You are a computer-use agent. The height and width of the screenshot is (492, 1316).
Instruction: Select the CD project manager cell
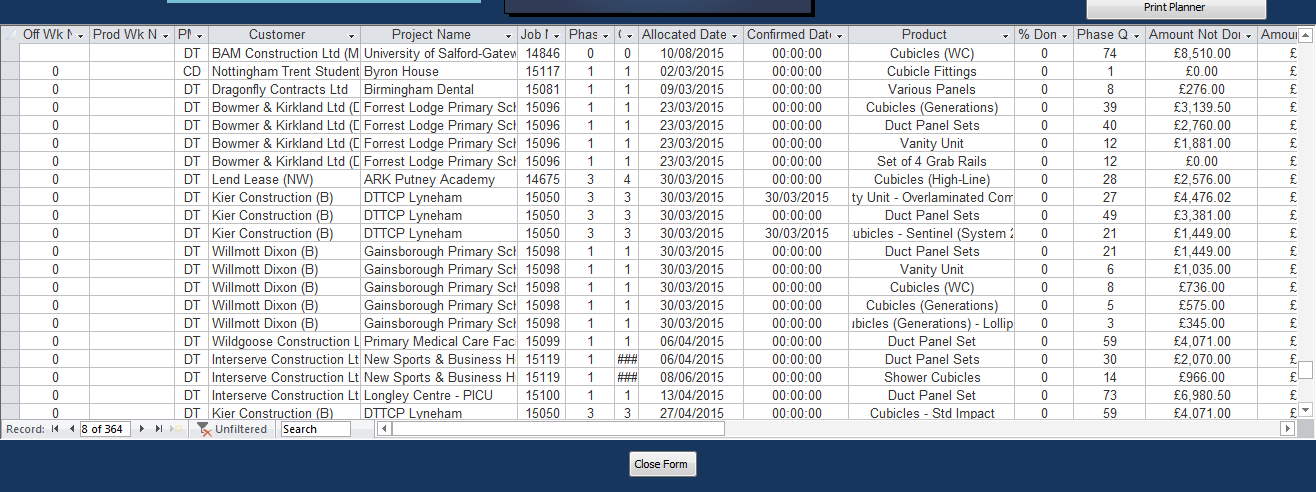coord(192,72)
